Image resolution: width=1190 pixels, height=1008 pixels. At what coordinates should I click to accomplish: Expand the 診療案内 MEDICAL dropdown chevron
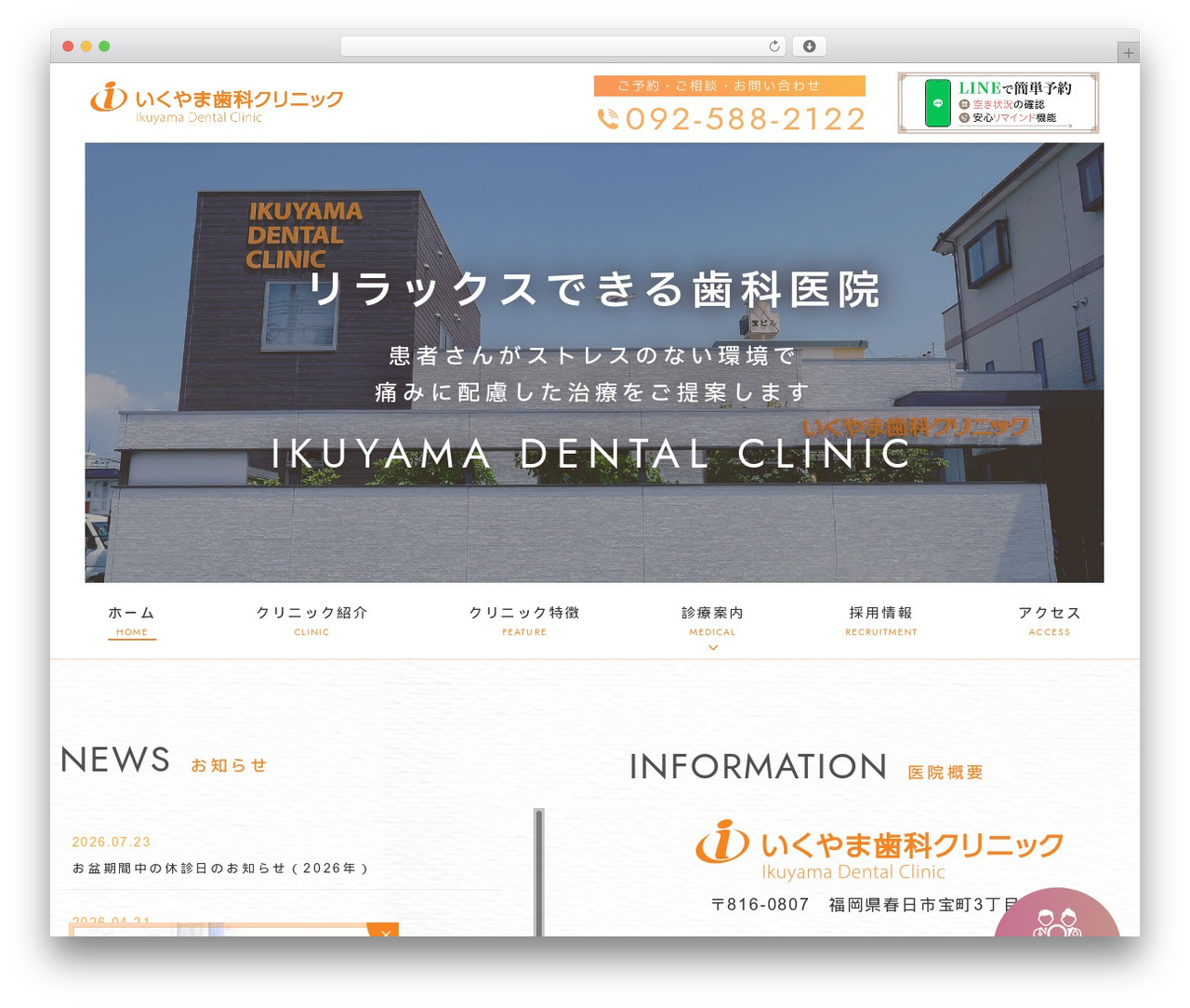point(713,648)
